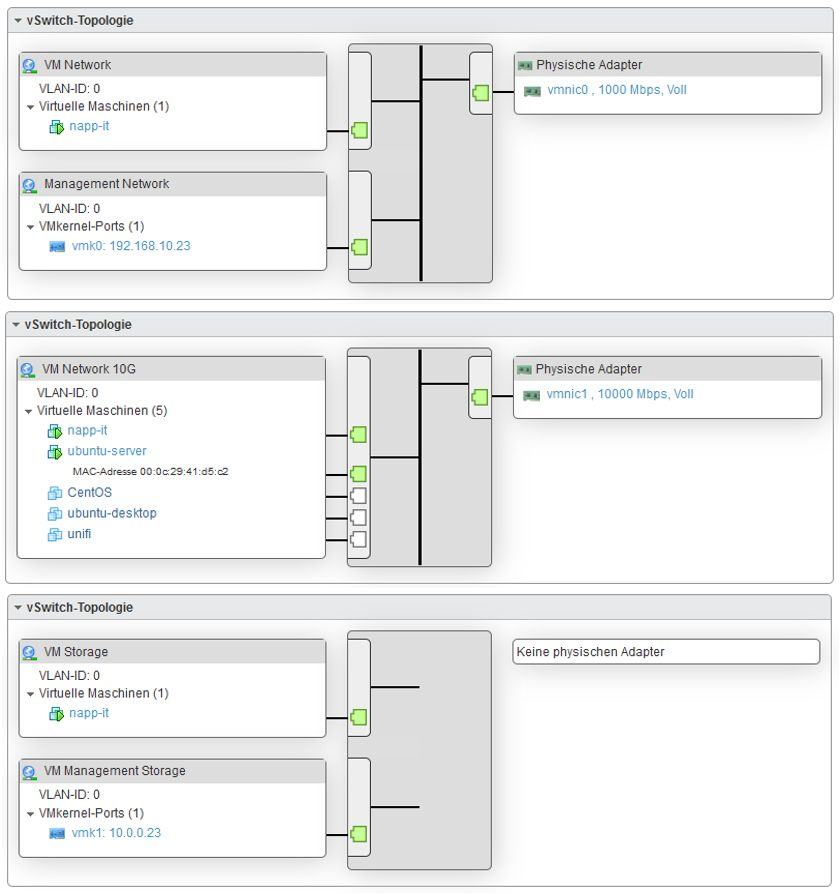Click the green port connector for ubuntu-server
Viewport: 840px width, 894px height.
point(358,473)
